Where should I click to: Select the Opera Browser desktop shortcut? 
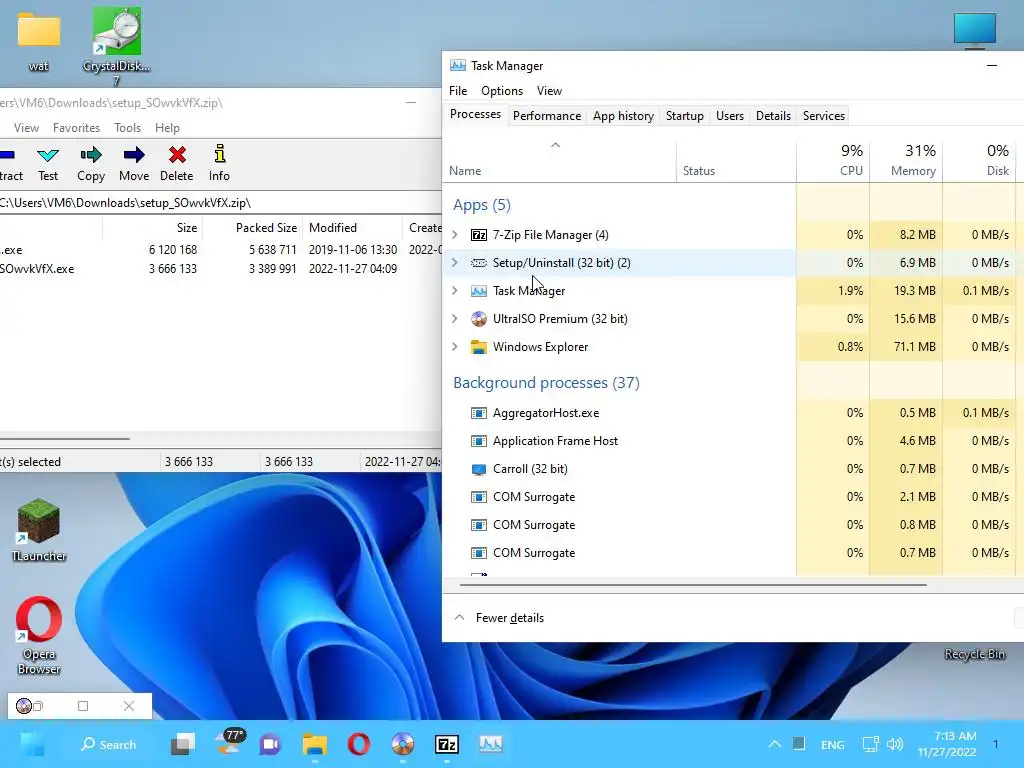pyautogui.click(x=39, y=635)
